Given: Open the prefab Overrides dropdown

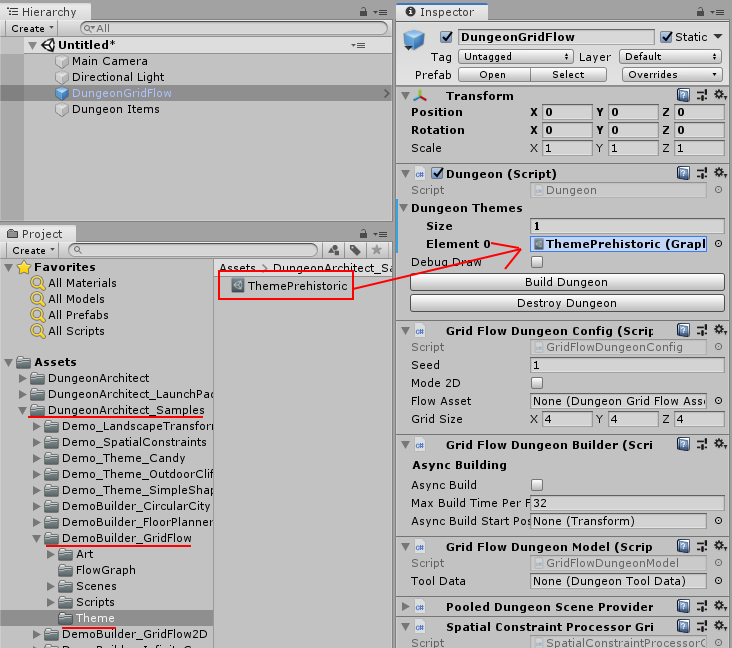Looking at the screenshot, I should pyautogui.click(x=672, y=75).
